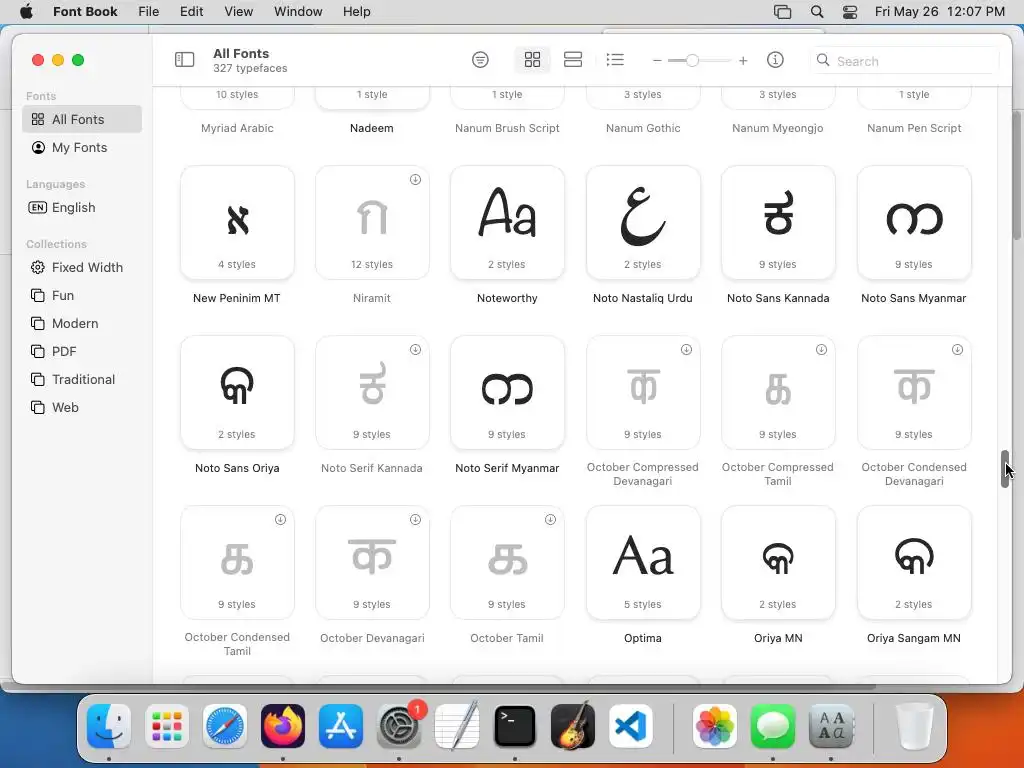Select the English language filter
Image resolution: width=1024 pixels, height=768 pixels.
point(82,207)
